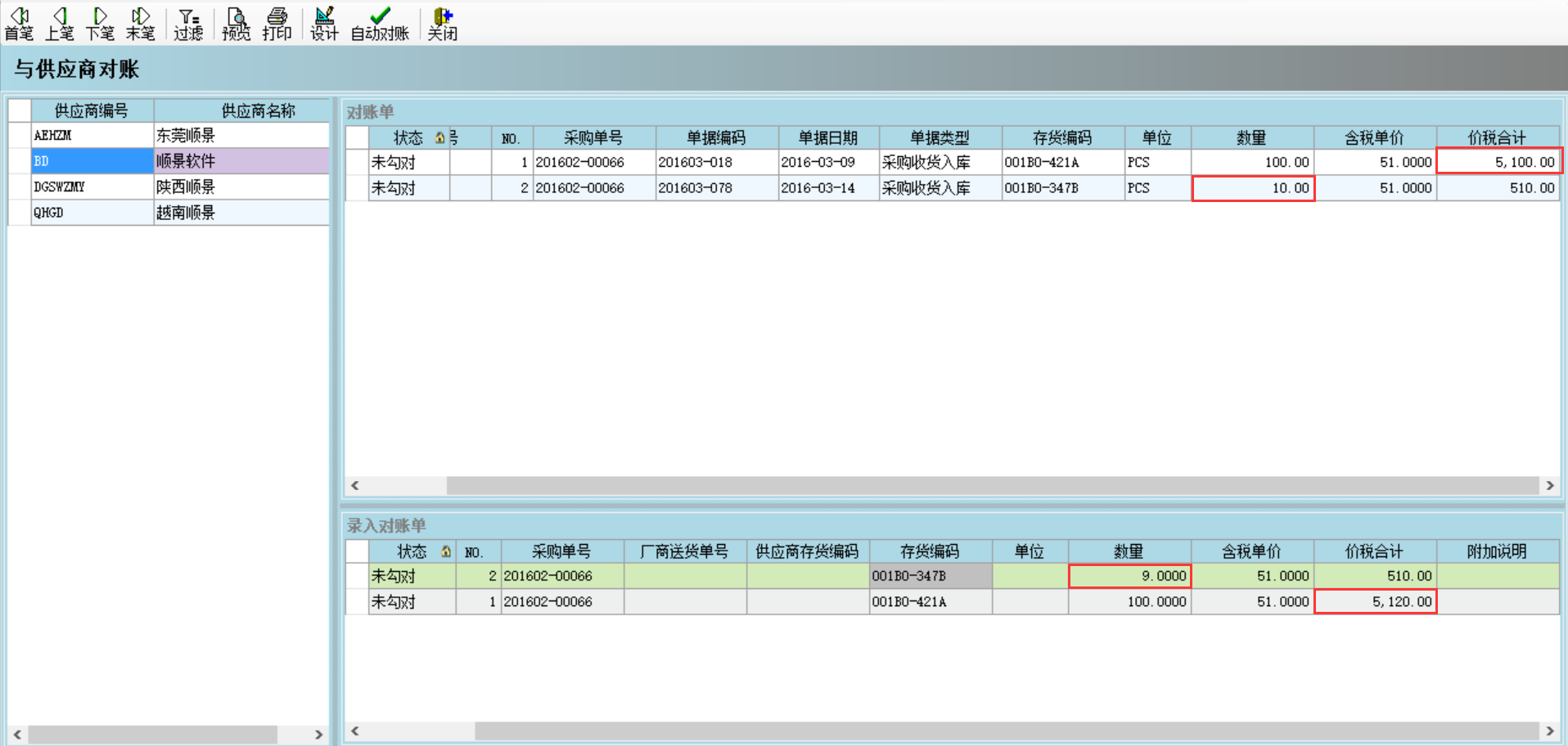
Task: Sort by 供应商编号 column header
Action: pyautogui.click(x=92, y=110)
